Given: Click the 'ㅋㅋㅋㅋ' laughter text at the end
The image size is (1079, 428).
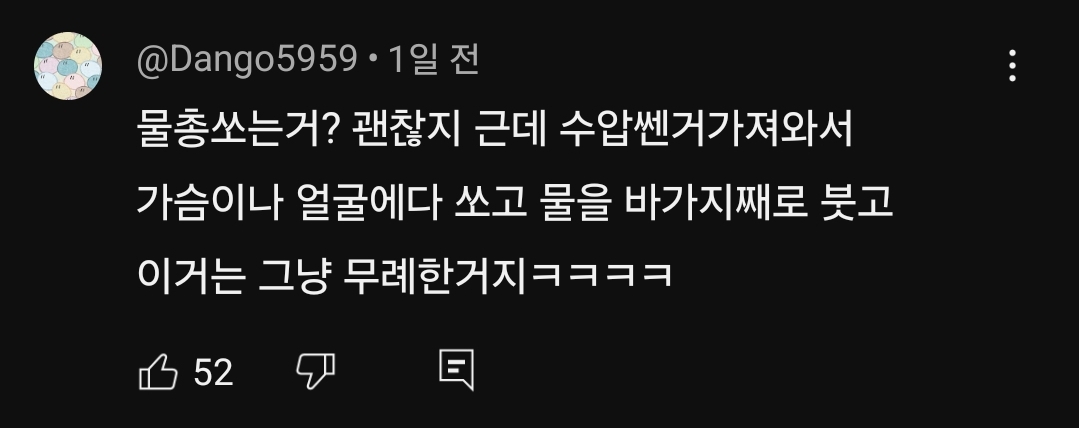Looking at the screenshot, I should (601, 275).
